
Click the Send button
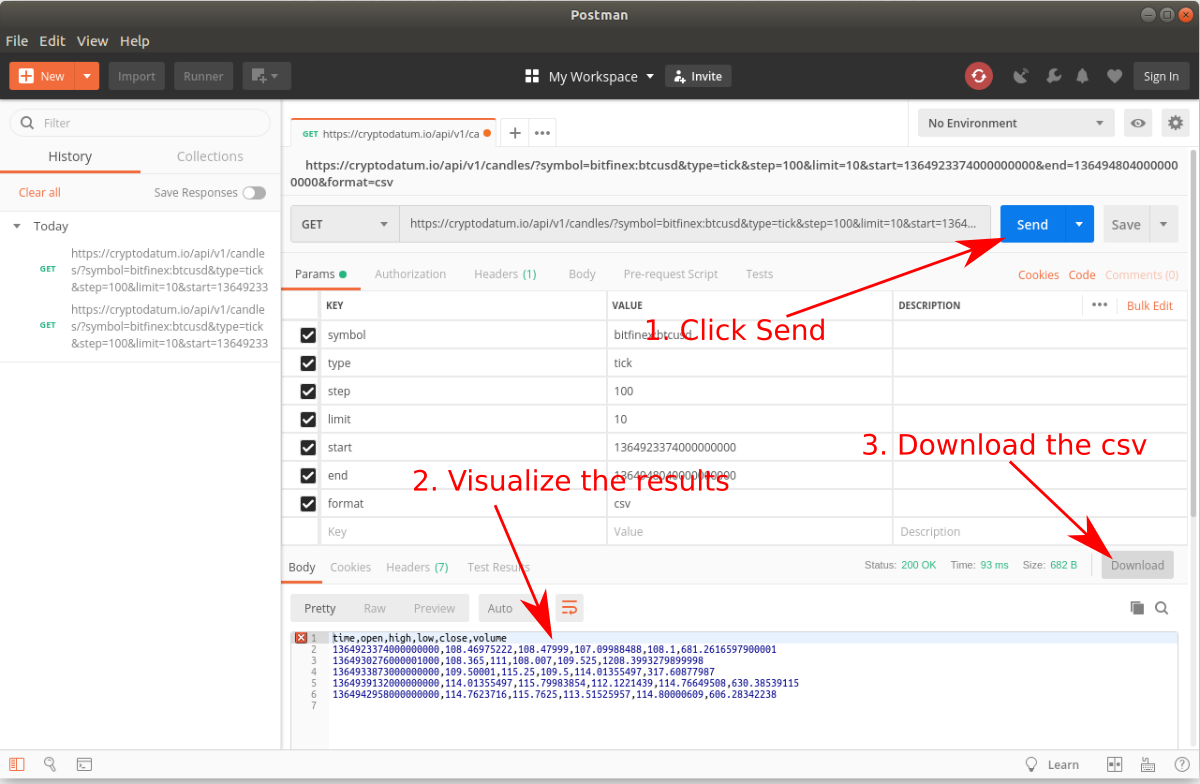coord(1033,225)
